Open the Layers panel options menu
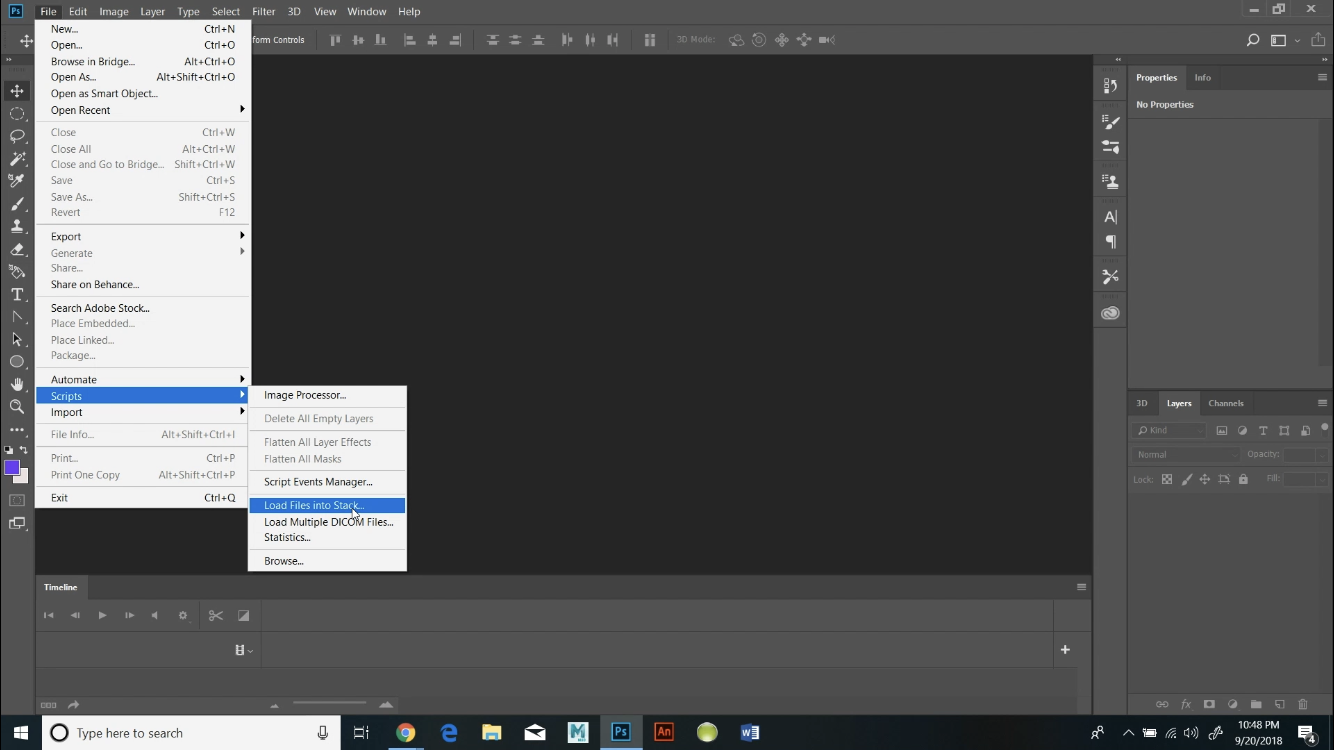 click(1322, 403)
